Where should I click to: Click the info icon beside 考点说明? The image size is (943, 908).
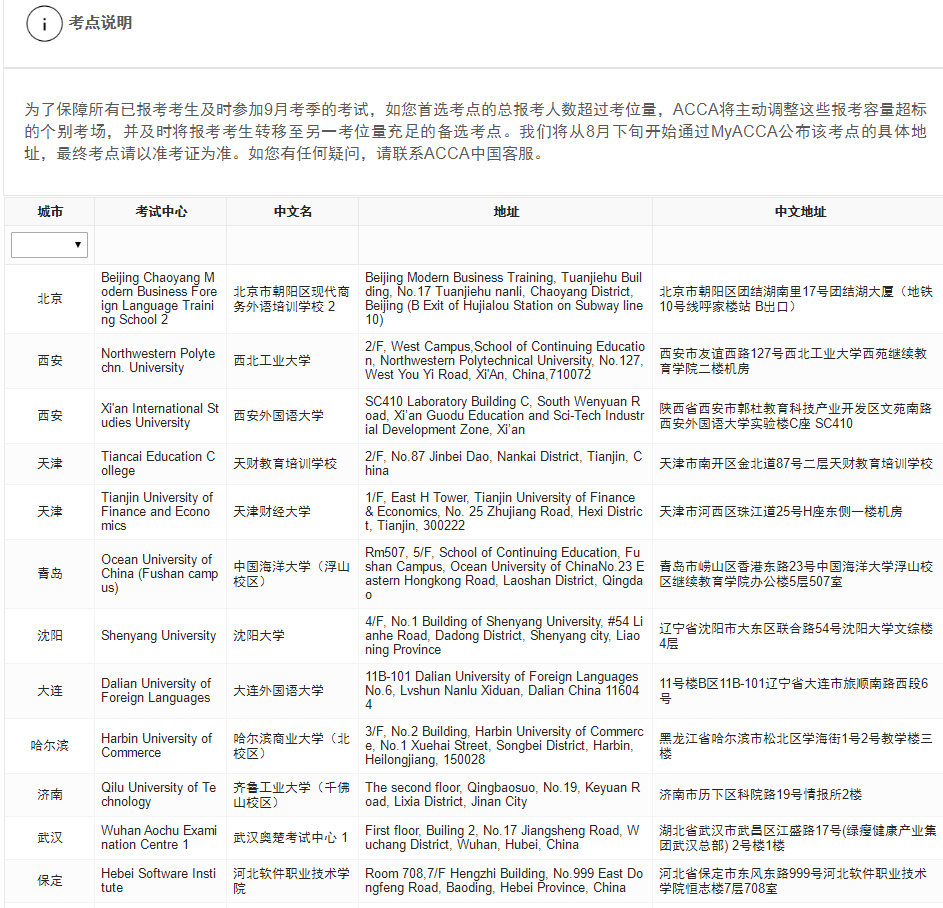(45, 23)
